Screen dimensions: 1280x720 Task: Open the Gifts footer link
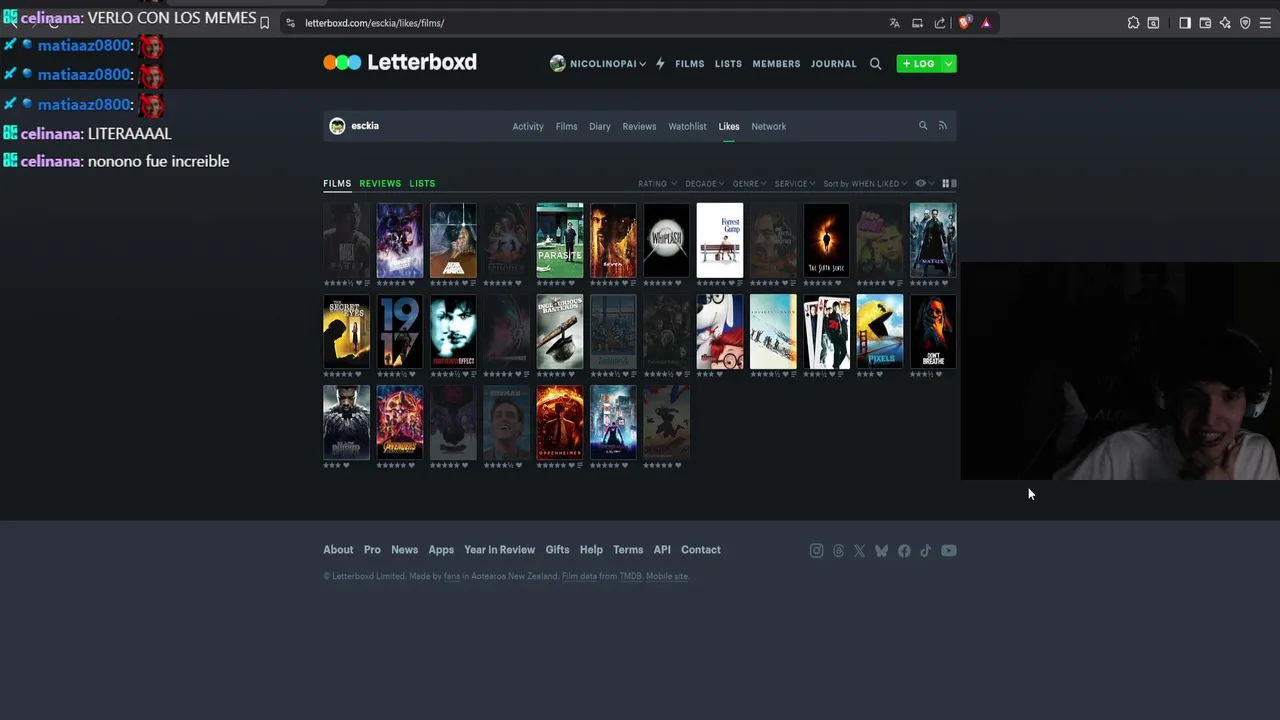click(x=557, y=550)
